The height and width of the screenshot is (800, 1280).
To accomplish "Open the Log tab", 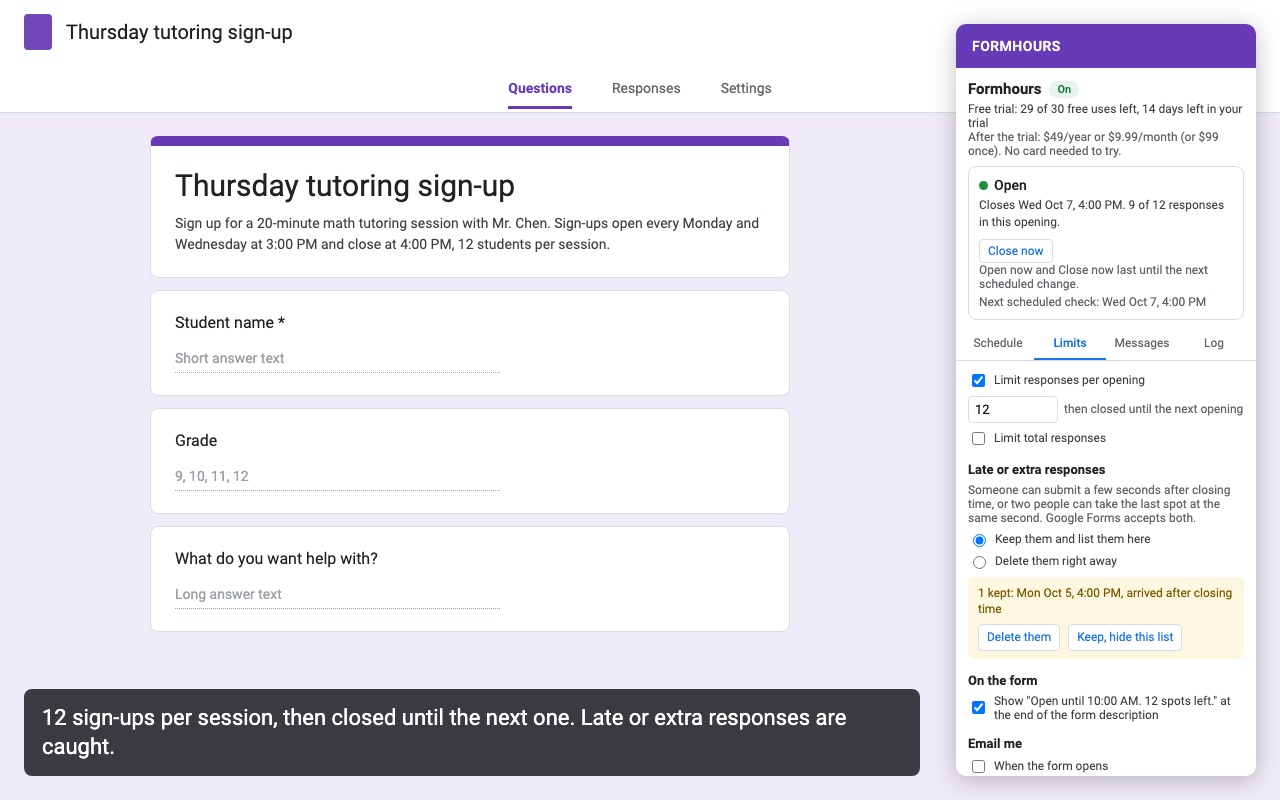I will (x=1214, y=343).
